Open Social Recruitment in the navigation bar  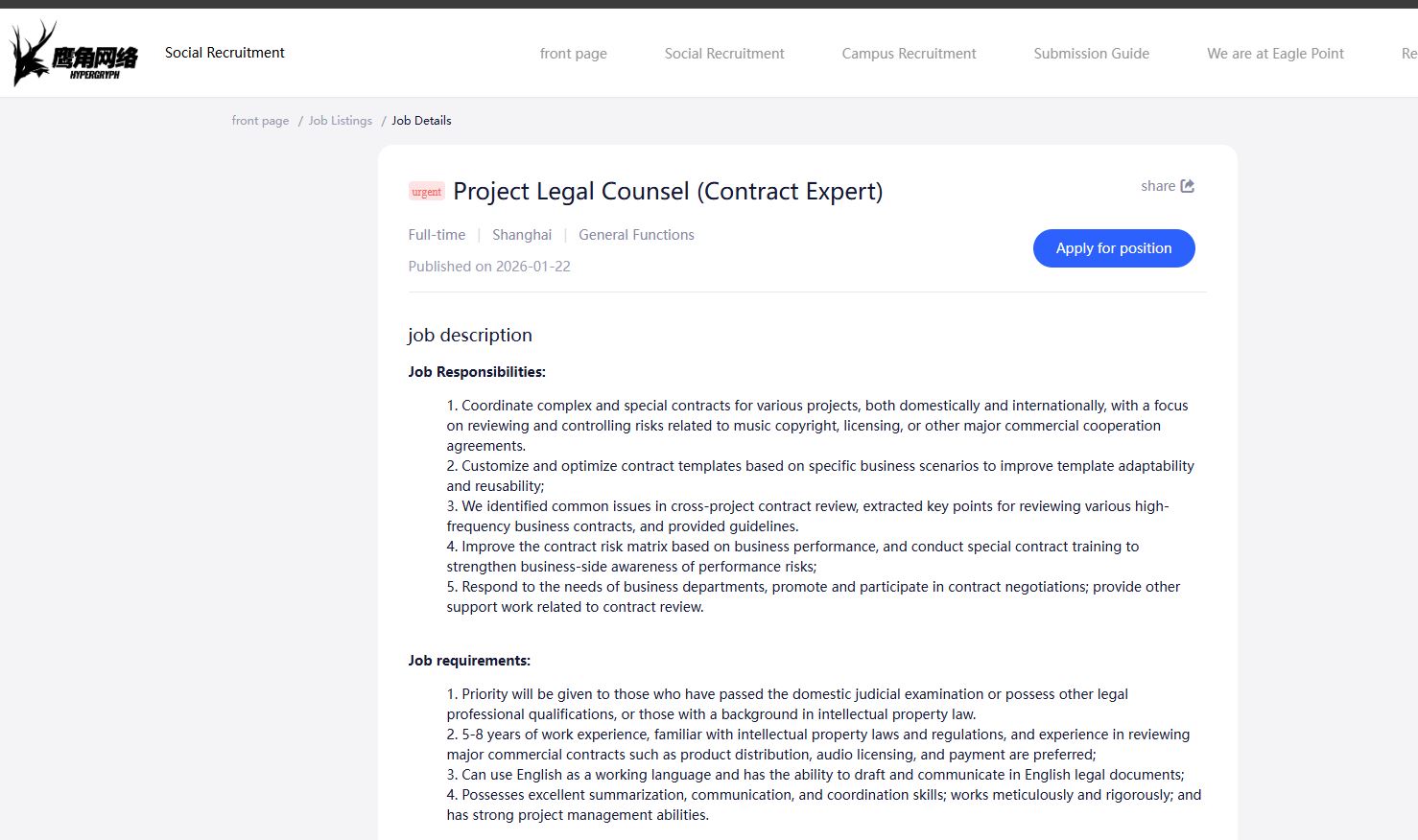(x=724, y=54)
